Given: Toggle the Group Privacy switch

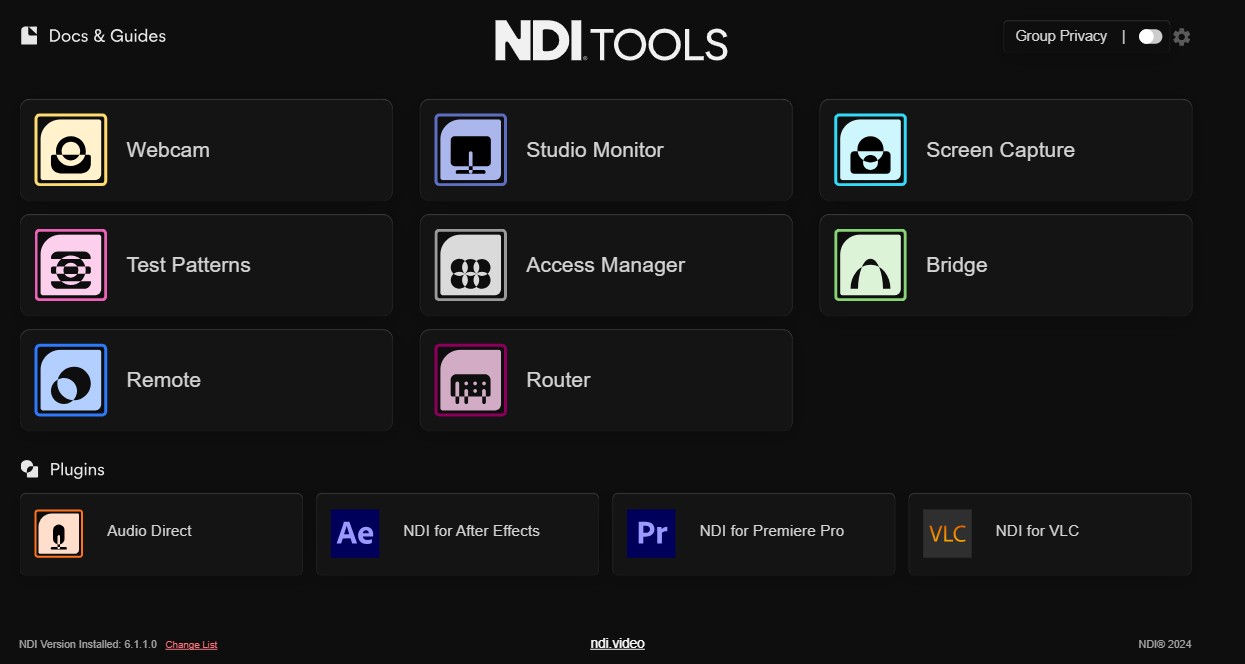Looking at the screenshot, I should pos(1149,35).
